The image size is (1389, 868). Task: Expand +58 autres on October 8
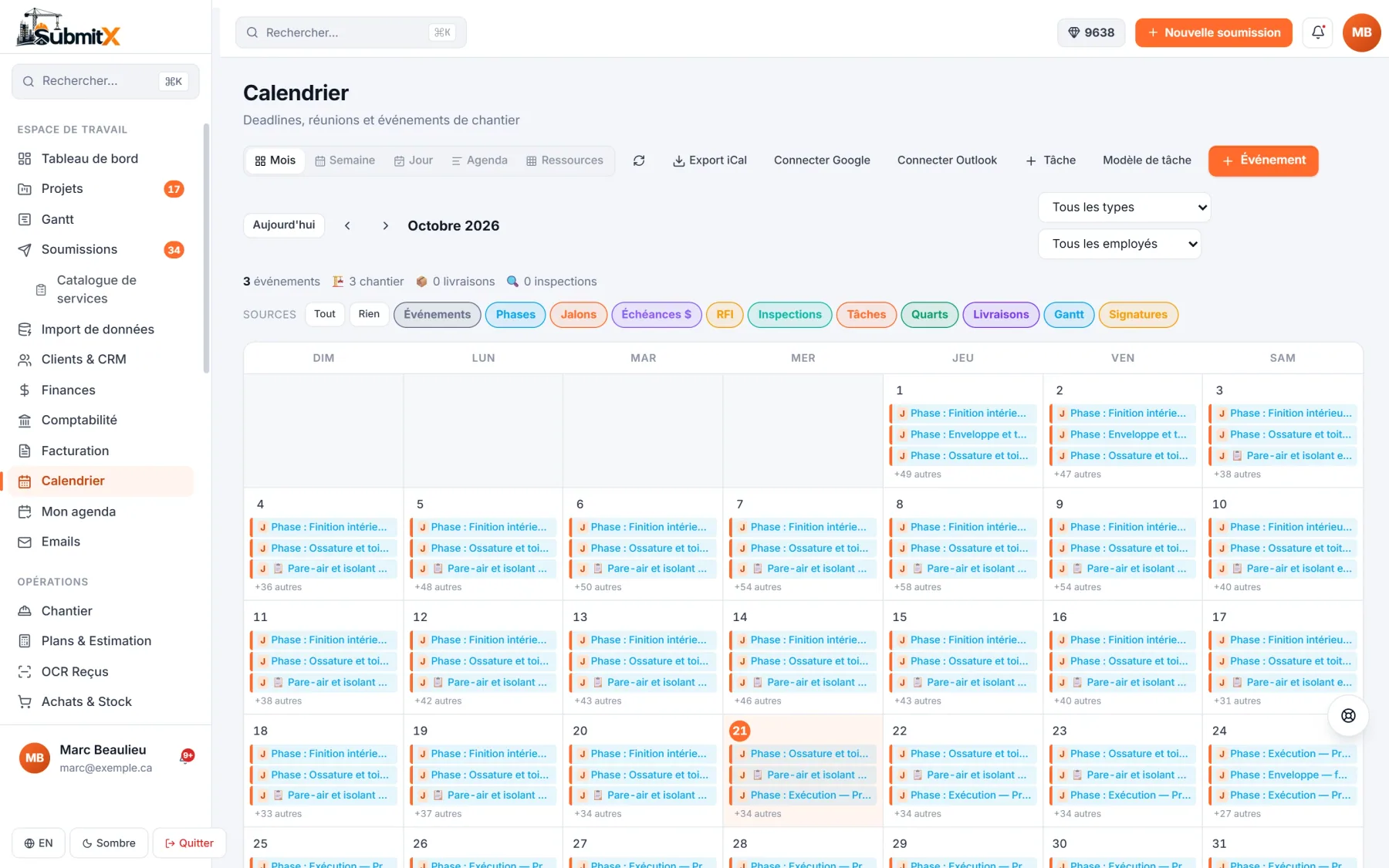coord(918,587)
